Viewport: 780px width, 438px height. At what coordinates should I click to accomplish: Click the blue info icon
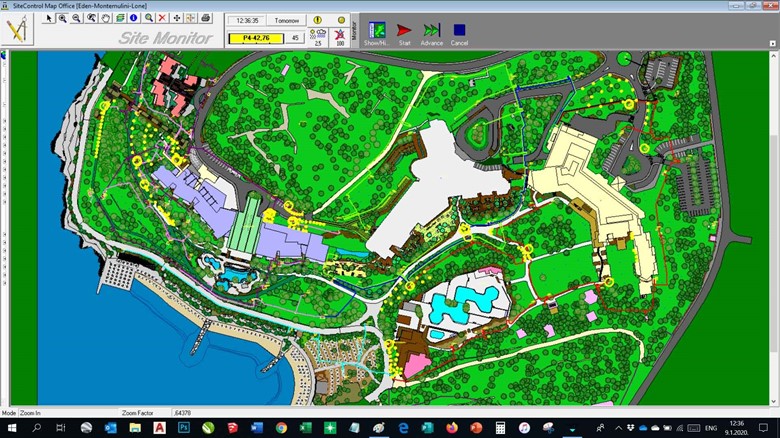click(x=134, y=18)
